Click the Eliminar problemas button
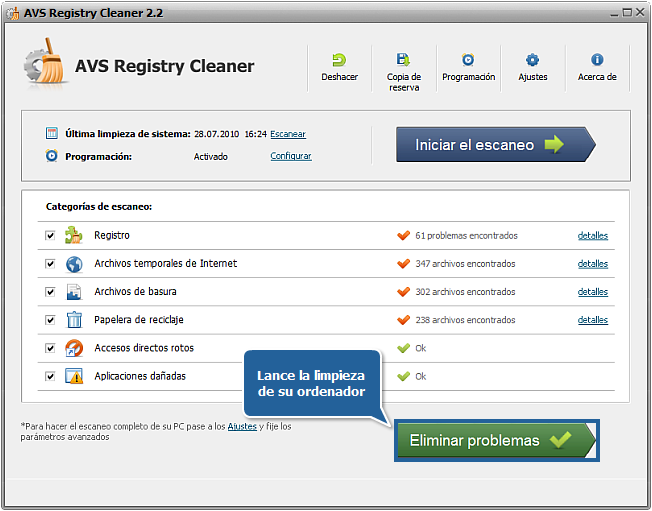This screenshot has width=652, height=511. (496, 440)
